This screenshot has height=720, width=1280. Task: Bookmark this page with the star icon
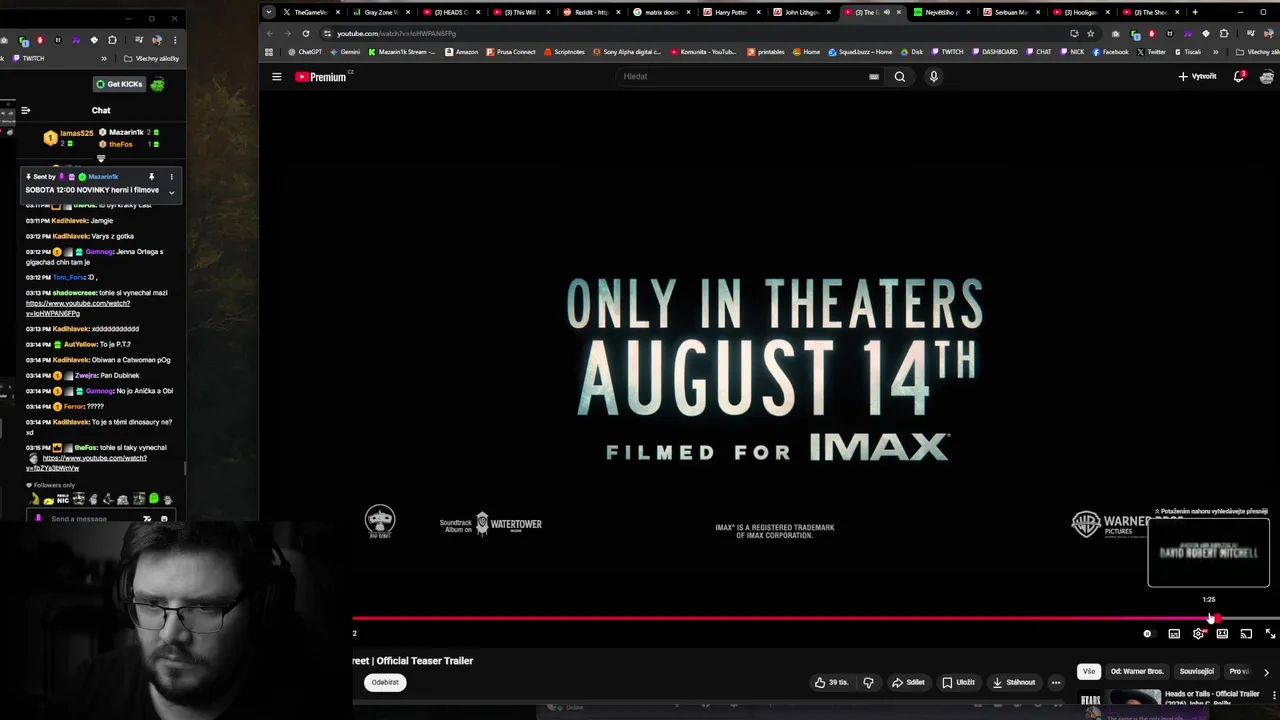click(1090, 33)
